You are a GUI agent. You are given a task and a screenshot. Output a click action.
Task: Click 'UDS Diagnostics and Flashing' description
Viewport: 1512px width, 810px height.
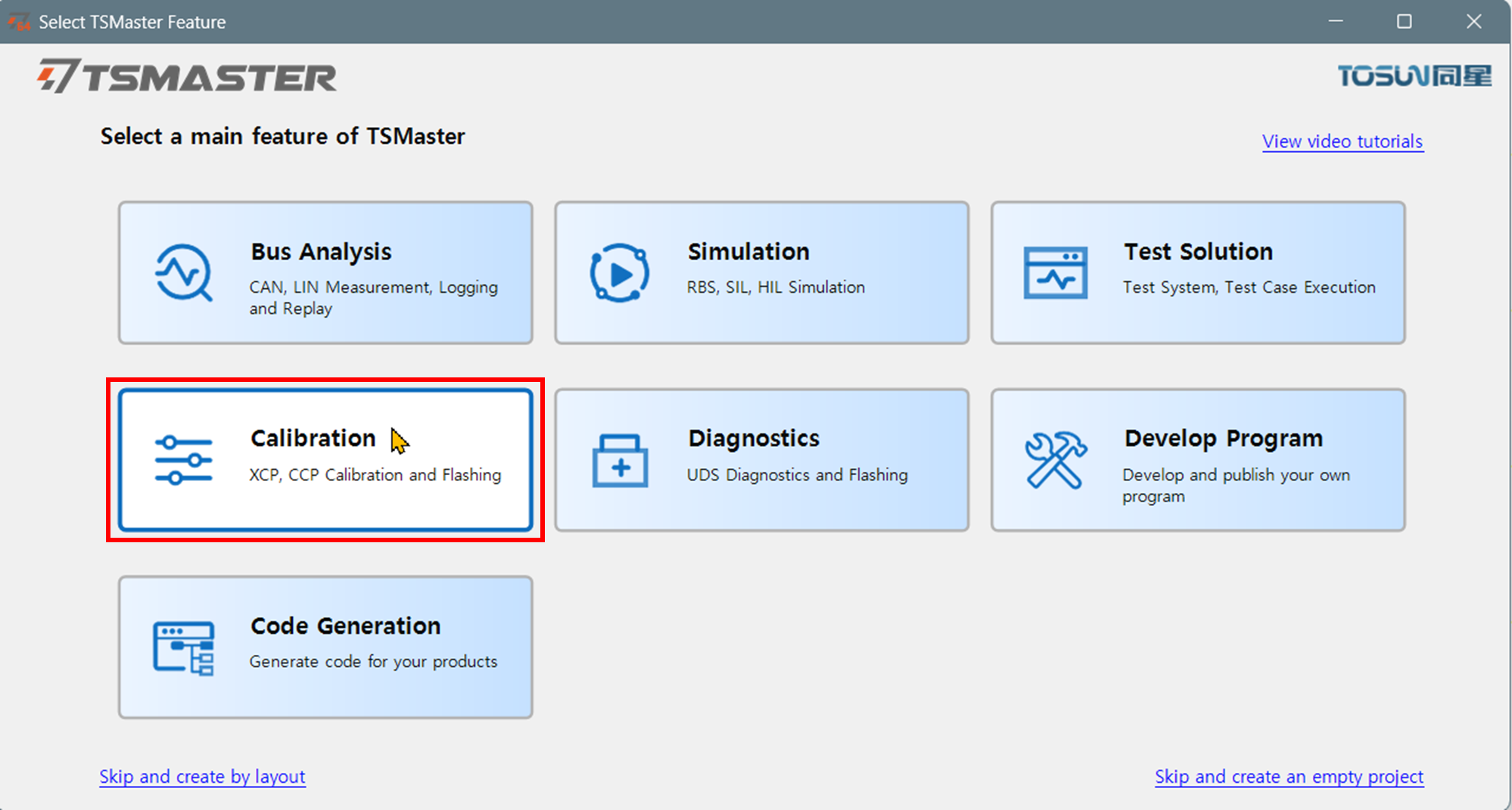click(797, 475)
